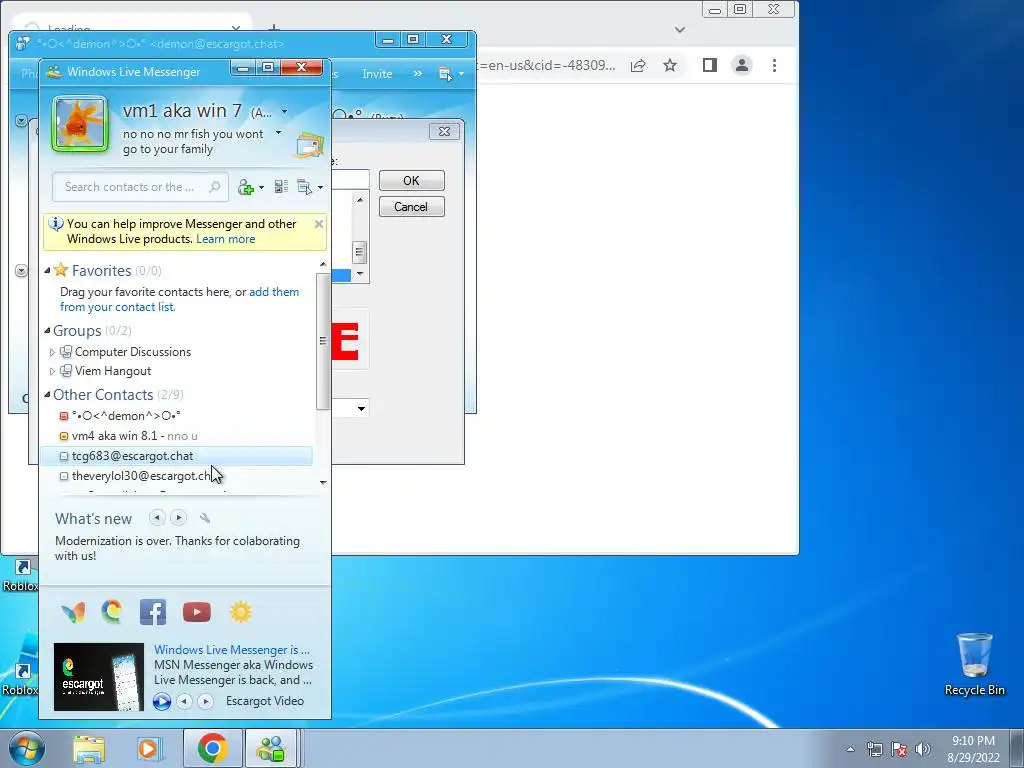Click the Facebook icon

[x=153, y=613]
